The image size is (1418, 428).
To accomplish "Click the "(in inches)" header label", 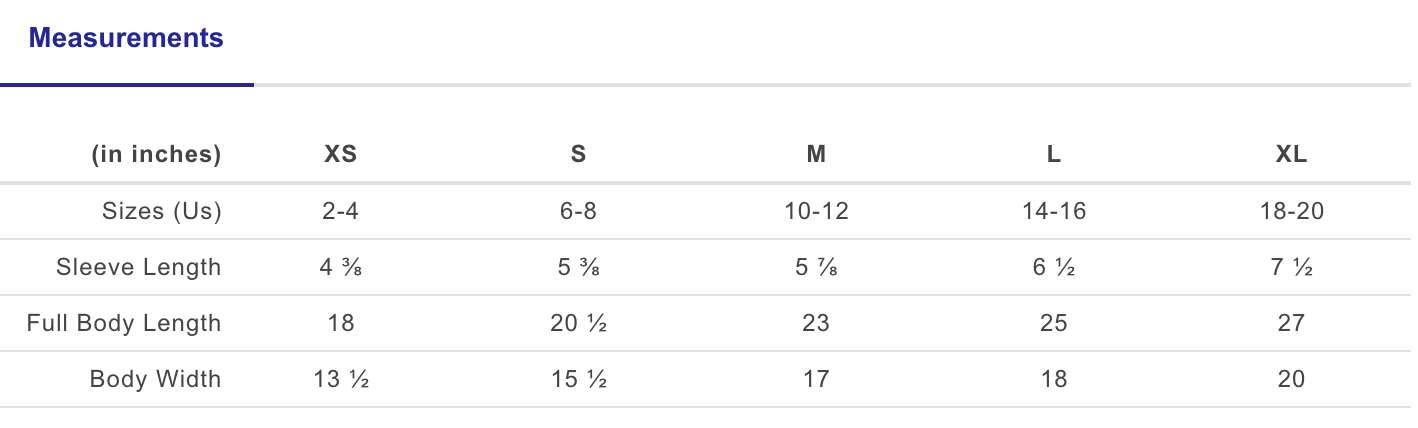I will tap(156, 155).
